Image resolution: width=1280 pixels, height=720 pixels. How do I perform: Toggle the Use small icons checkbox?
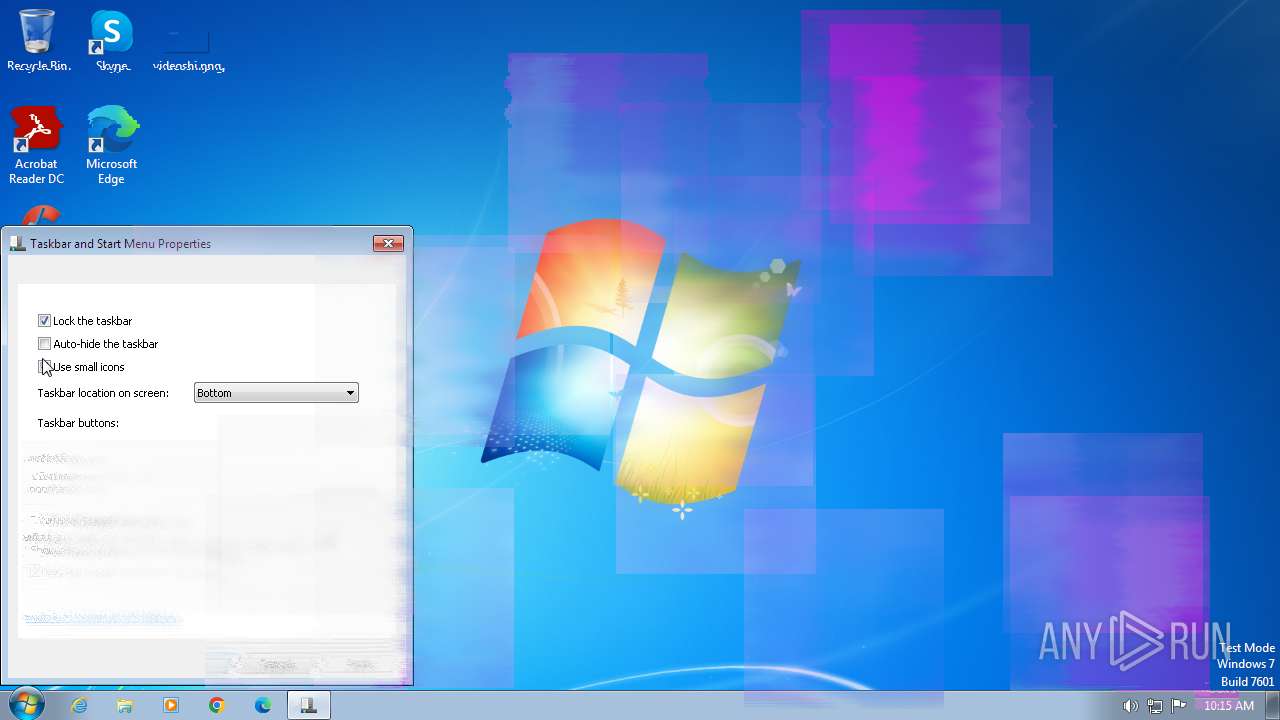coord(44,367)
